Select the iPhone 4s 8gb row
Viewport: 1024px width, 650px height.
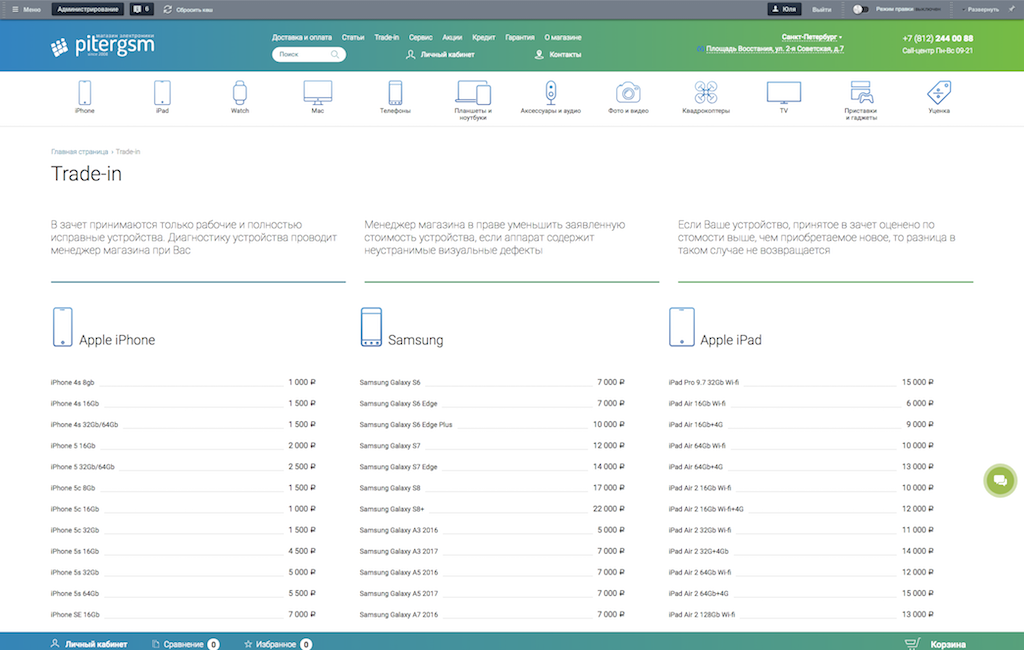coord(183,382)
